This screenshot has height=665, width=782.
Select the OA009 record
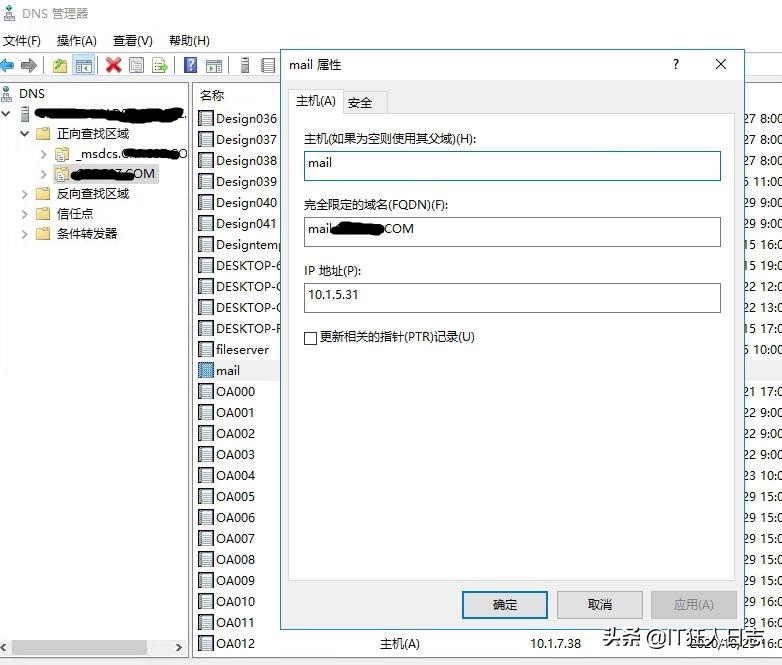point(227,580)
